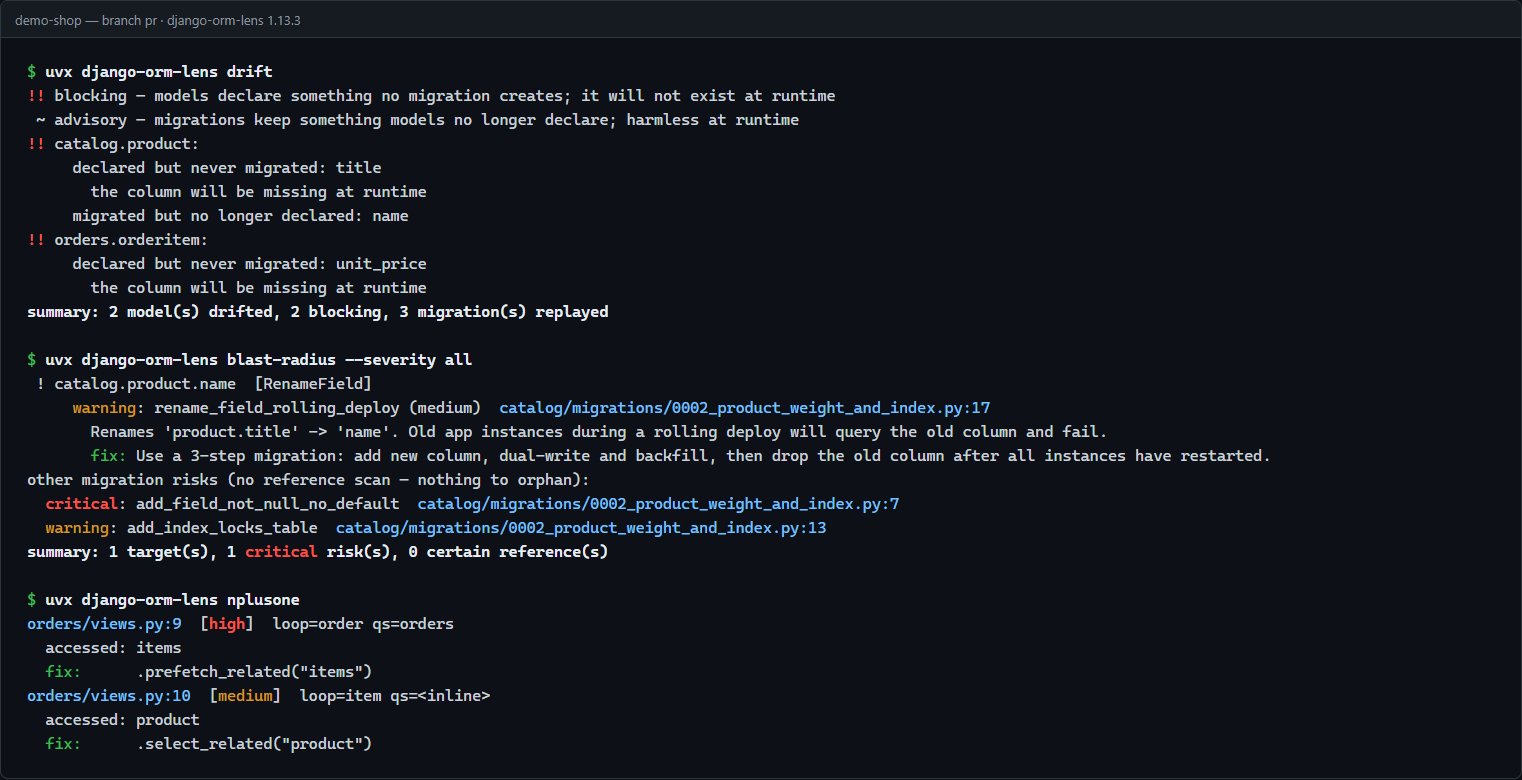Screen dimensions: 1522x780
Task: Open link '0002_product_weight_and_index.py:13'
Action: tap(581, 528)
